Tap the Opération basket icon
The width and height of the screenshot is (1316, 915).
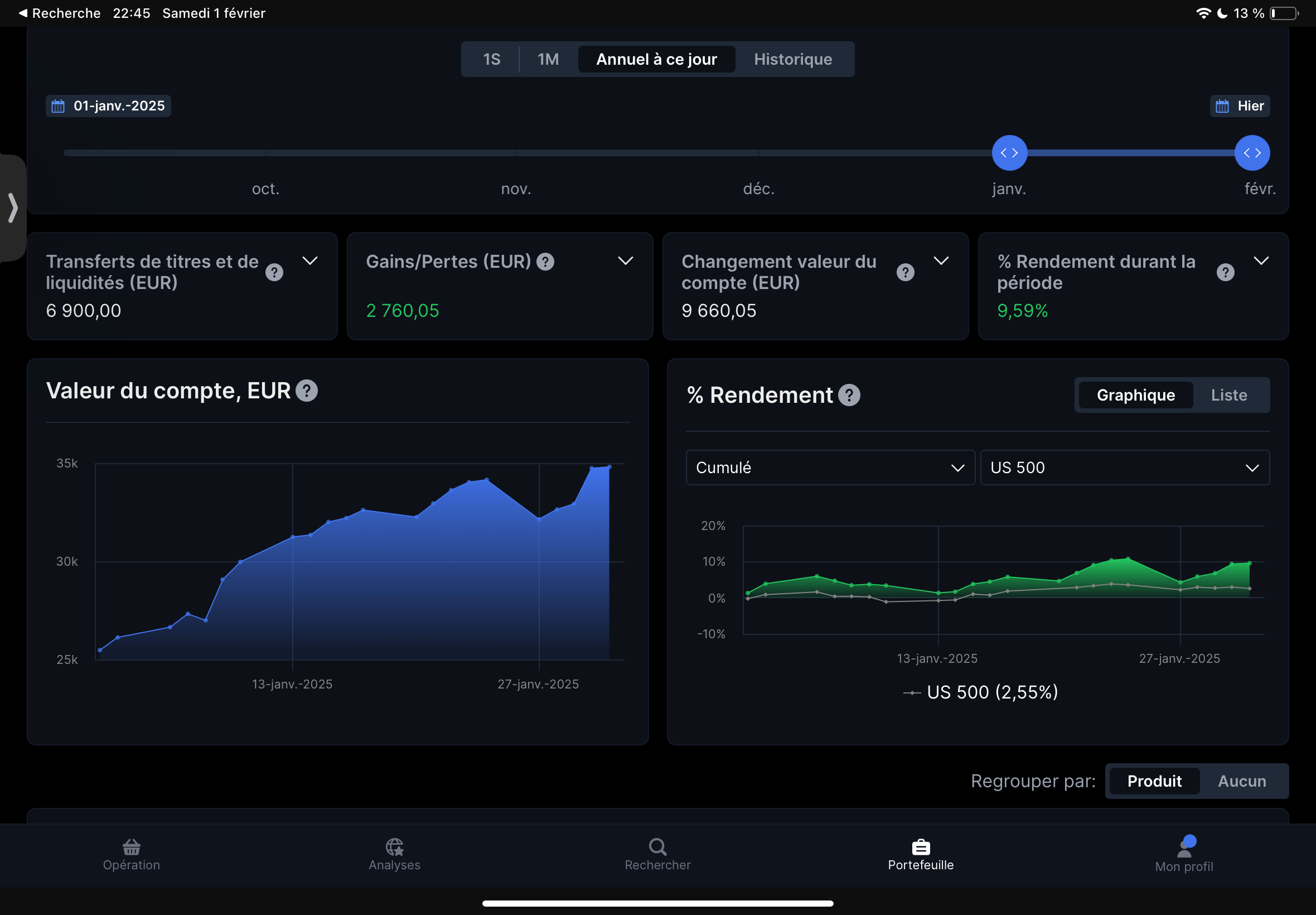pyautogui.click(x=131, y=846)
